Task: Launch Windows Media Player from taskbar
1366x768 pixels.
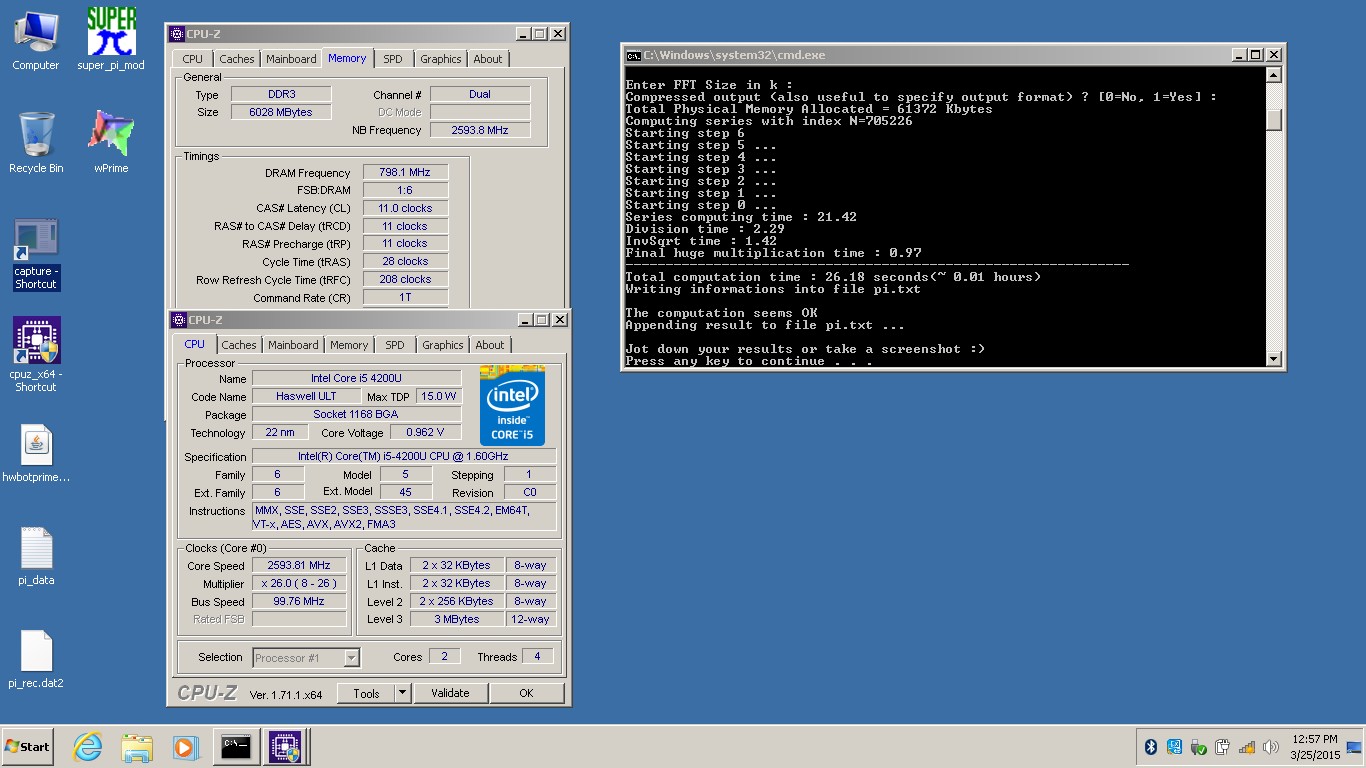Action: pyautogui.click(x=185, y=746)
